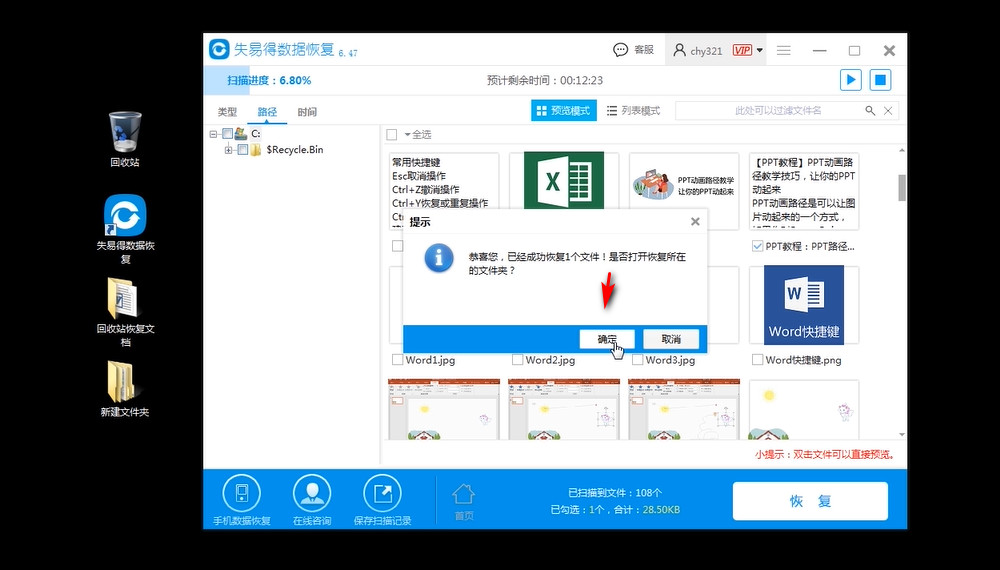The image size is (1000, 570).
Task: Select 列表模式 list mode
Action: 633,110
